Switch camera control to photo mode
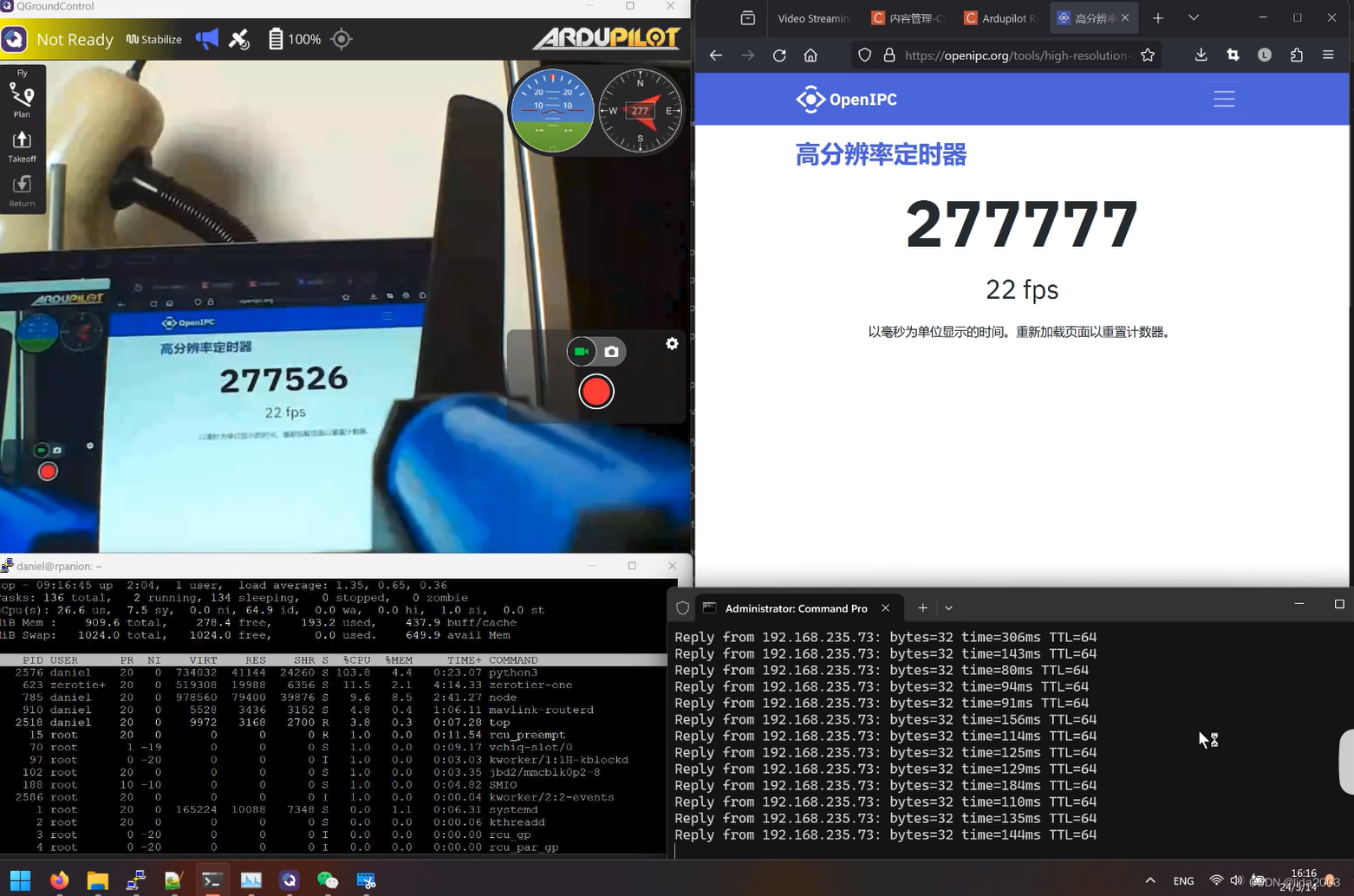This screenshot has height=896, width=1354. coord(611,351)
